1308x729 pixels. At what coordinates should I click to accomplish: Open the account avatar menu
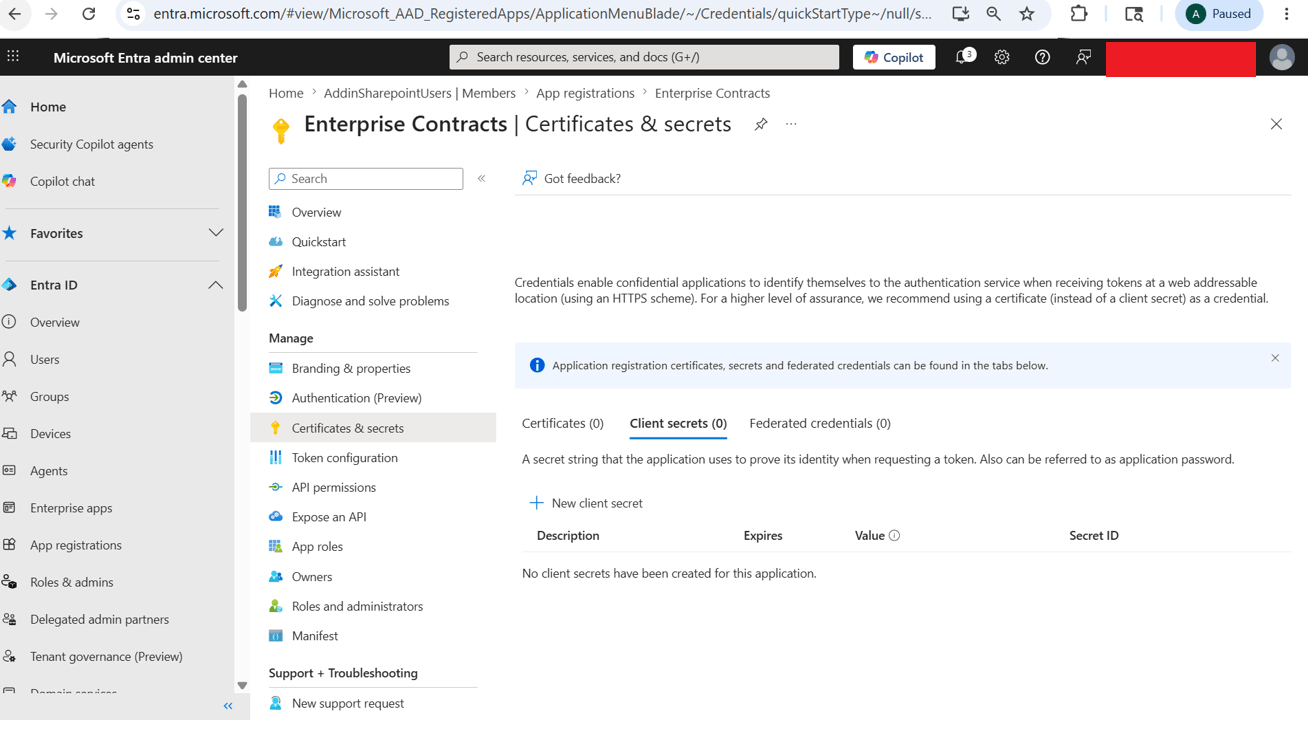pos(1281,57)
